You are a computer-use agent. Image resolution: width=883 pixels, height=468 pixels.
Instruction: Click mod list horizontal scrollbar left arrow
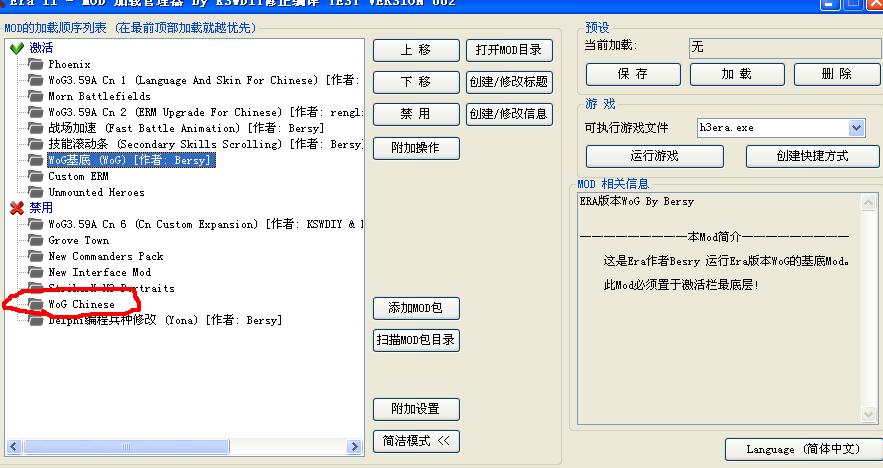point(14,447)
